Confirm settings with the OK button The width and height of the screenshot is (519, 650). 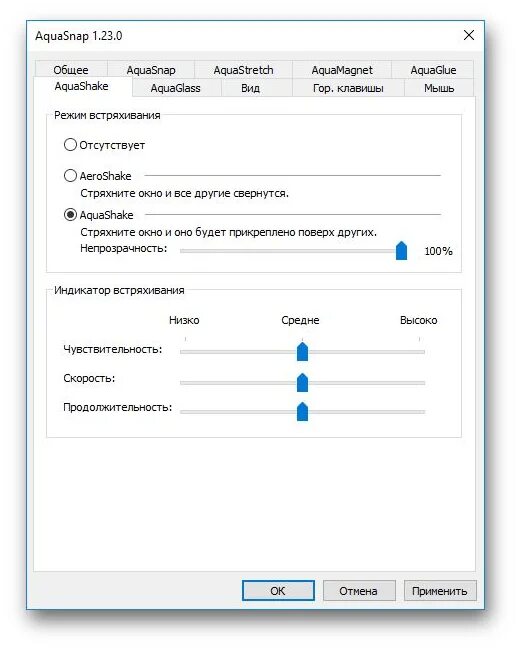click(278, 590)
